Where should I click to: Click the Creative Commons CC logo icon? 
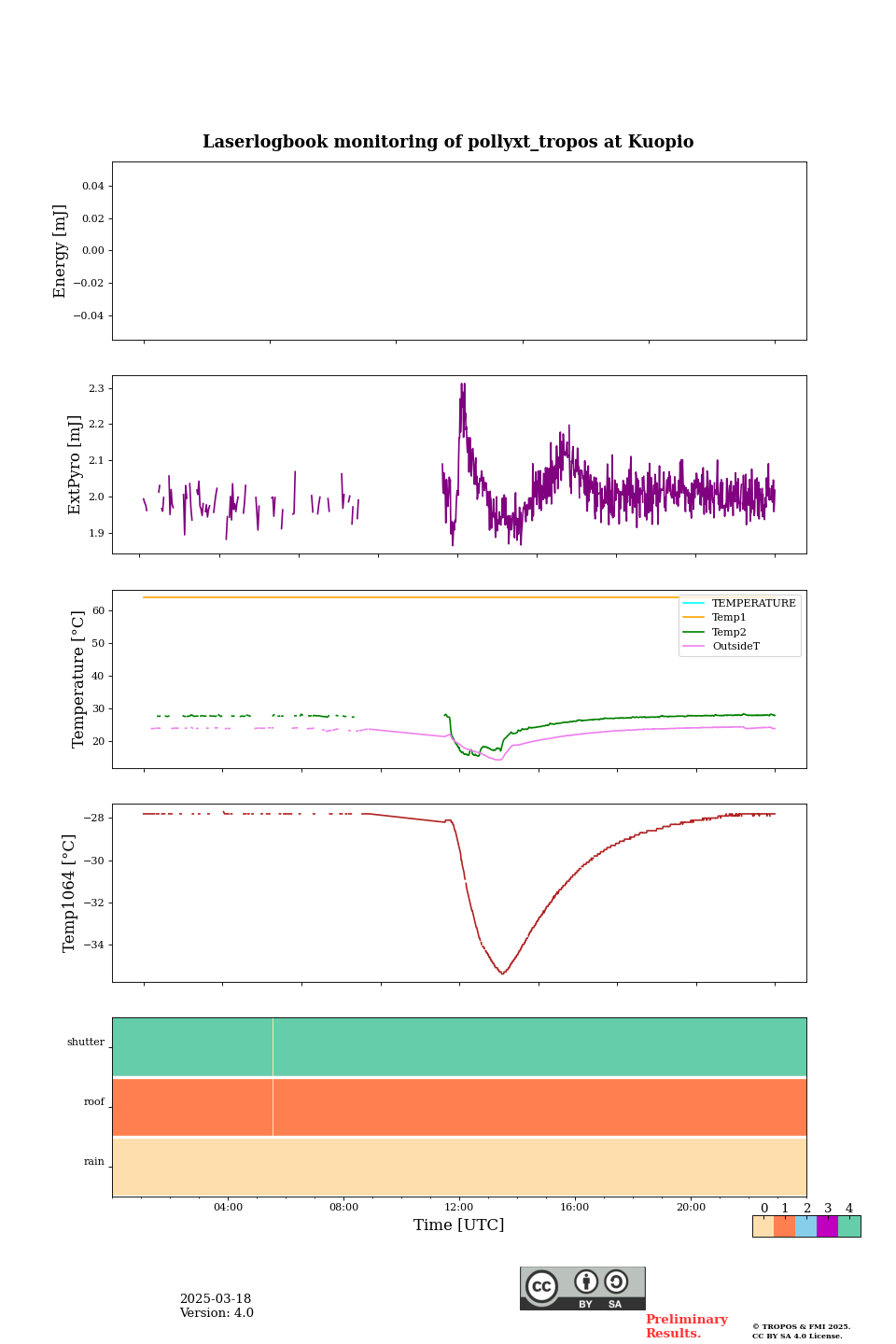(x=541, y=1286)
